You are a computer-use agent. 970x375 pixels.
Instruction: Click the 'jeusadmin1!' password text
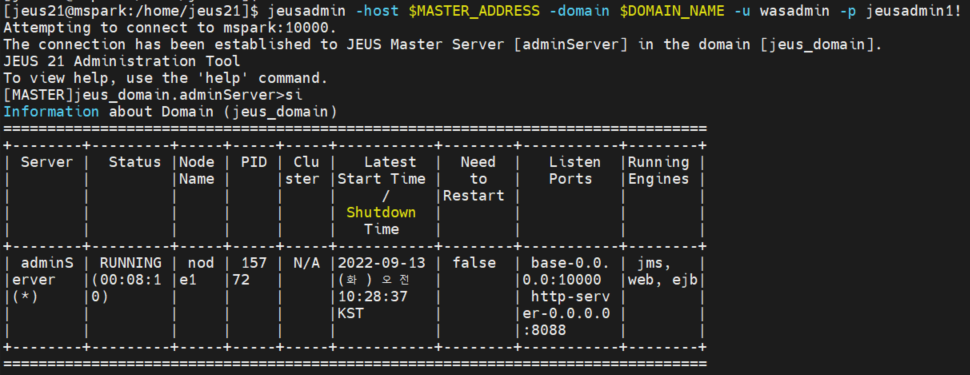[x=914, y=12]
